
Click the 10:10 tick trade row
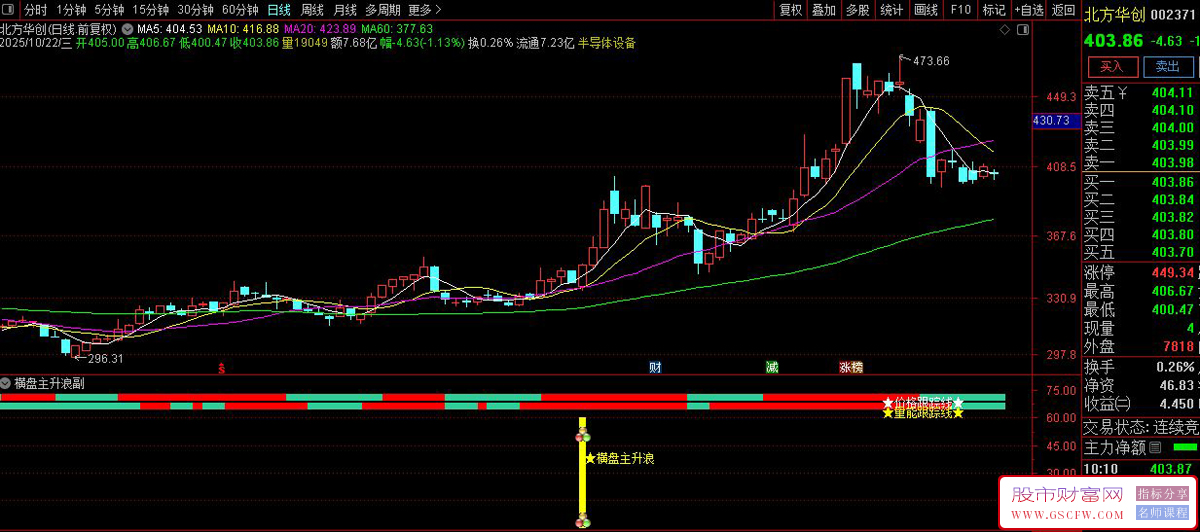click(1141, 468)
